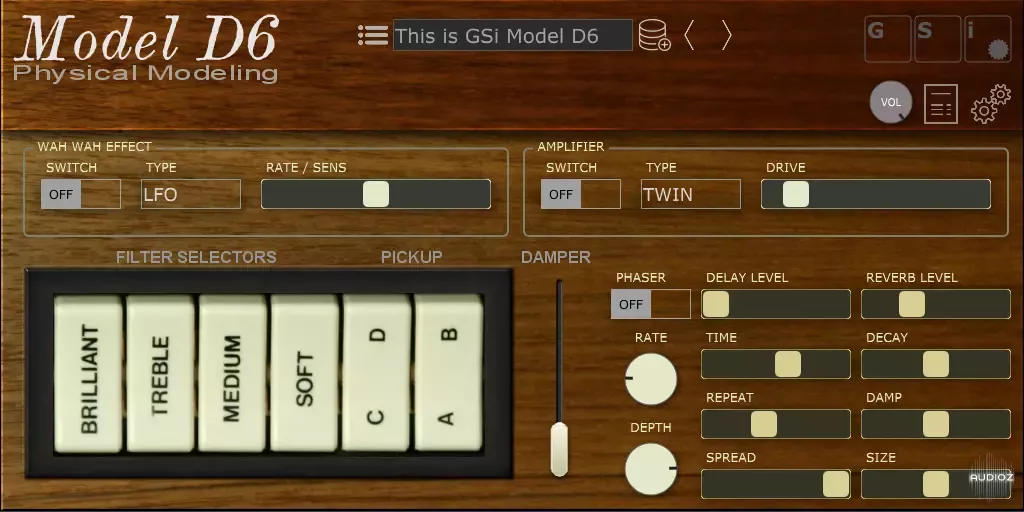Viewport: 1024px width, 512px height.
Task: Click the delay TIME slider handle
Action: [788, 364]
